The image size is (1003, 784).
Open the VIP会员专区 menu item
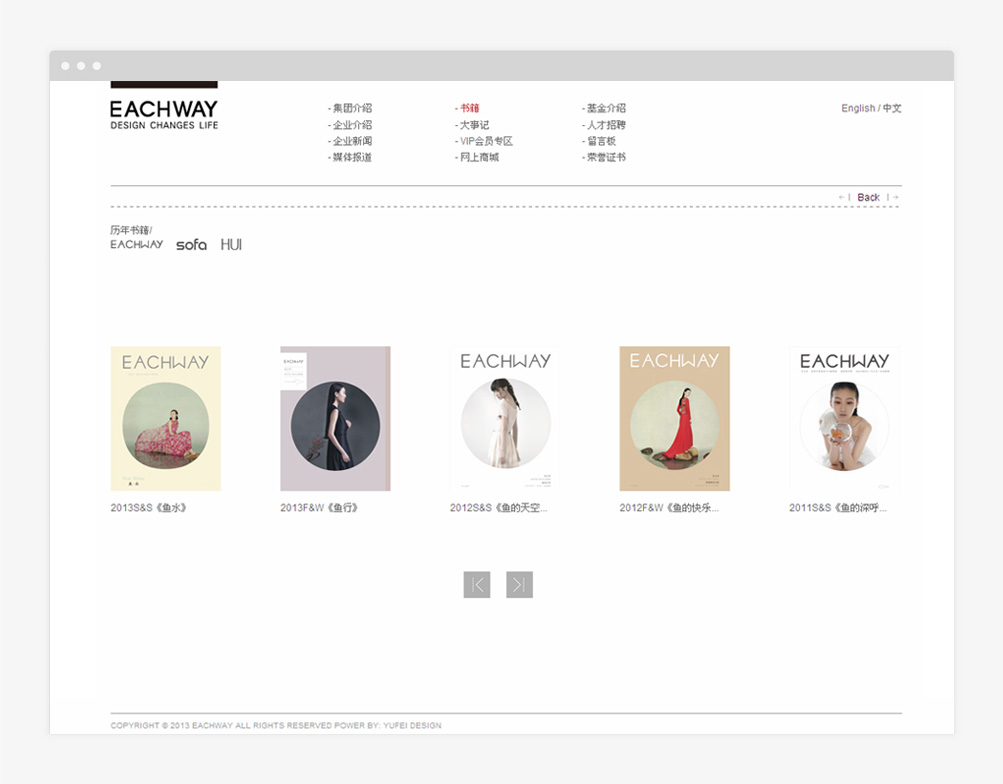pos(485,141)
